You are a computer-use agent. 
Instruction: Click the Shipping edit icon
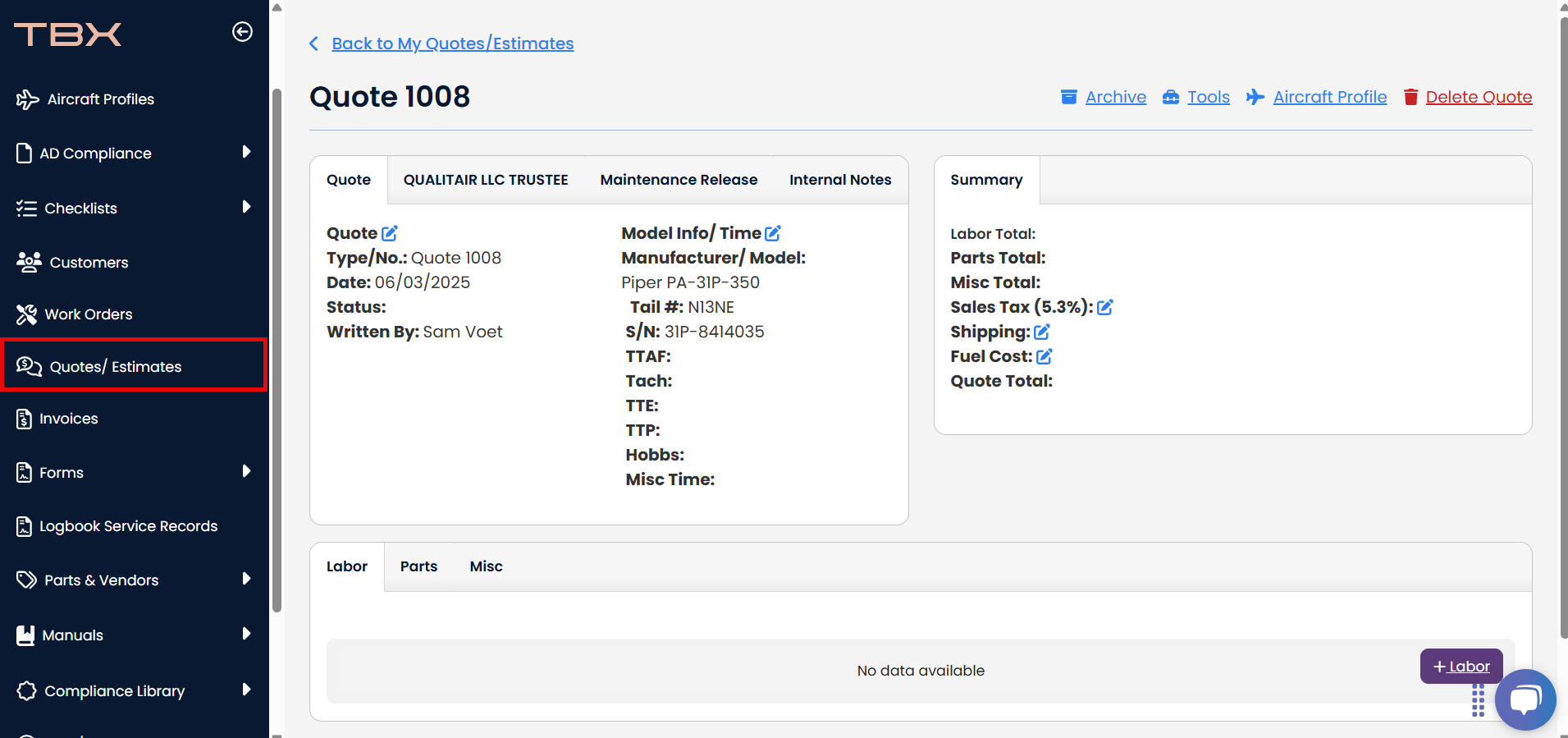(x=1042, y=332)
